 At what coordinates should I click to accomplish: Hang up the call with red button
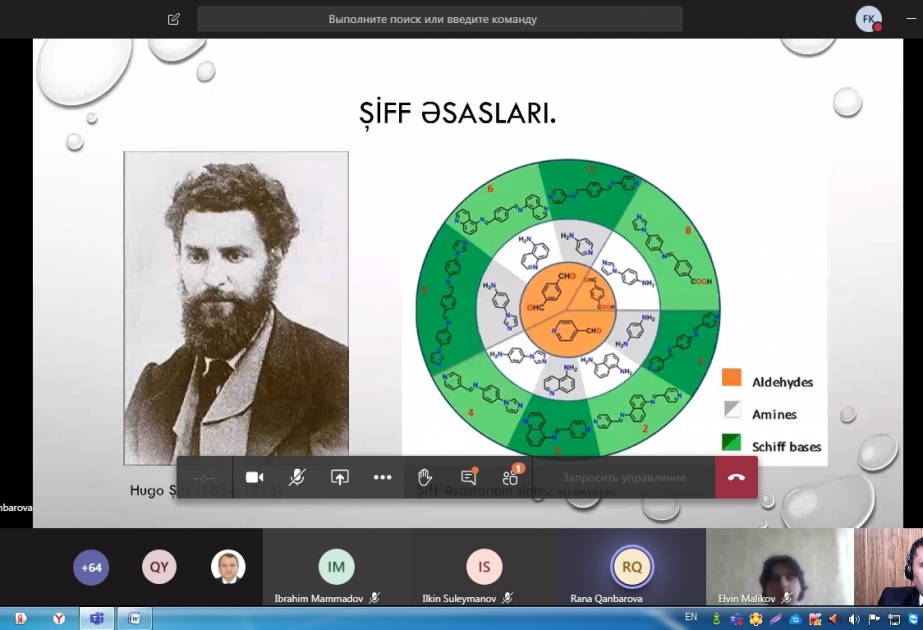click(x=736, y=478)
